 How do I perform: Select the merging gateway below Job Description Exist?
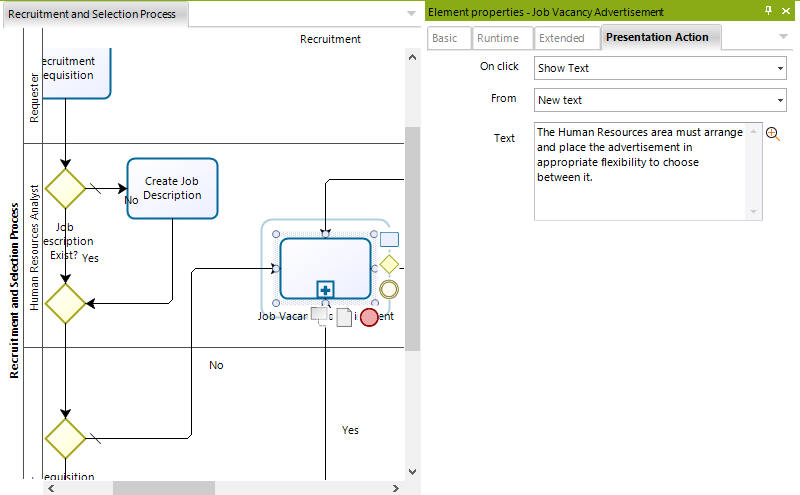coord(65,304)
